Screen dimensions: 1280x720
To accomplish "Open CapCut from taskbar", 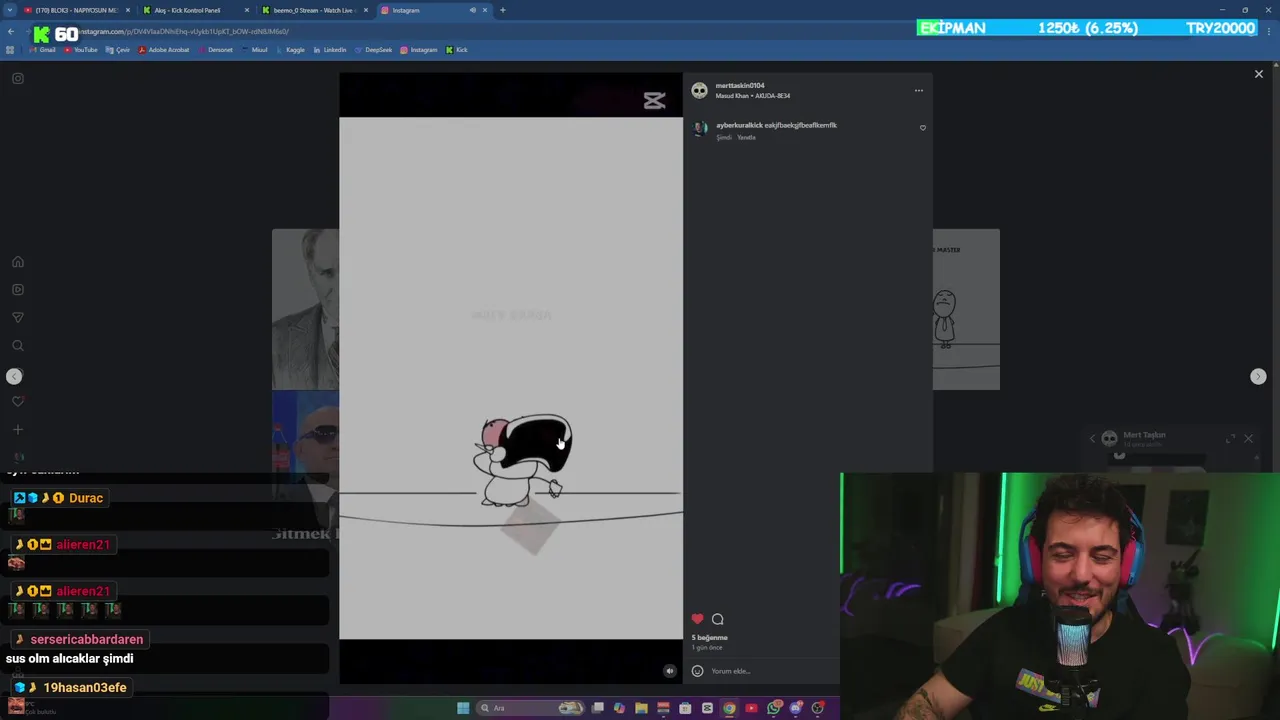I will coord(707,708).
